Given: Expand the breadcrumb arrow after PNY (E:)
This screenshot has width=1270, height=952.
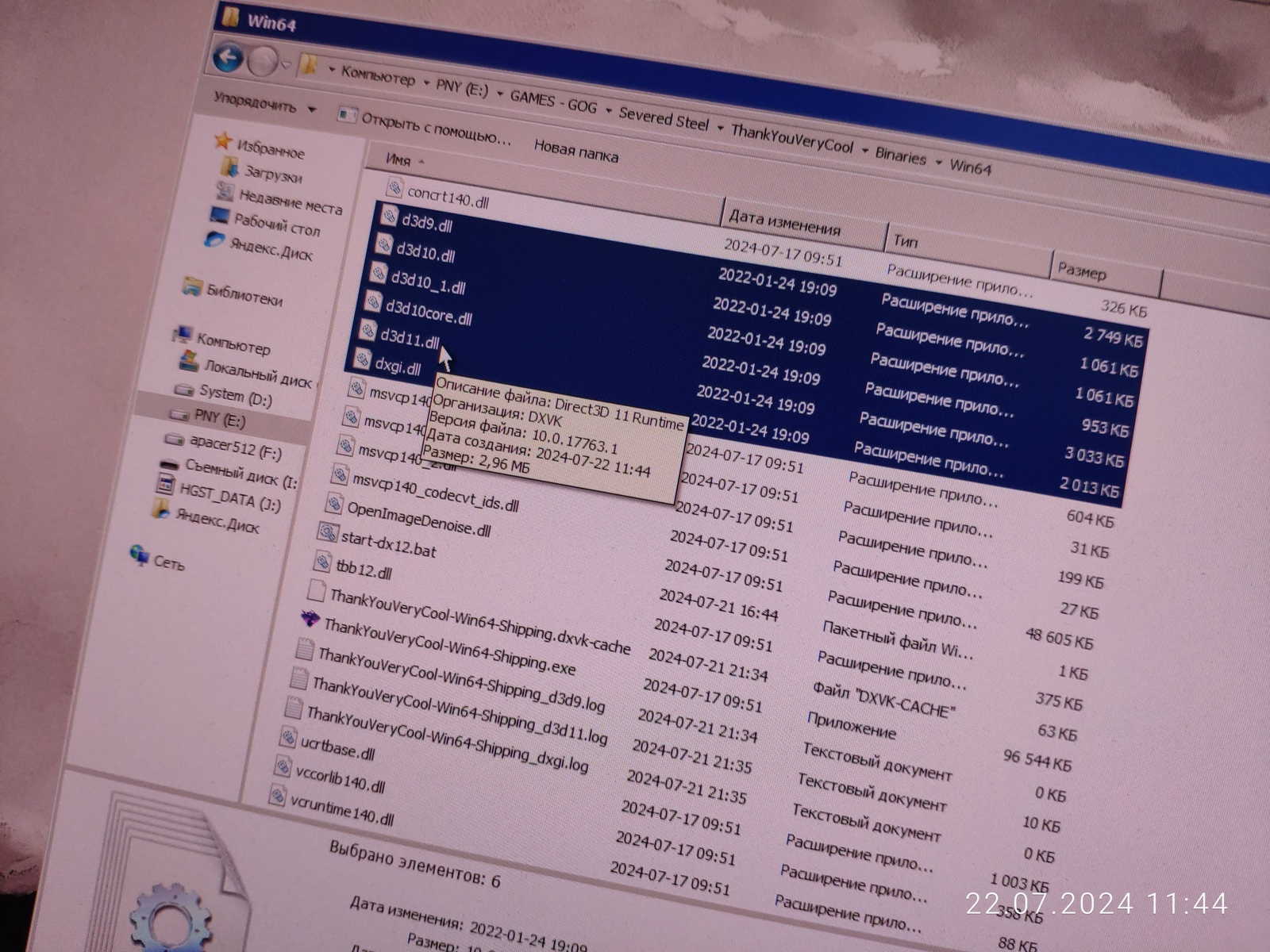Looking at the screenshot, I should pyautogui.click(x=500, y=94).
